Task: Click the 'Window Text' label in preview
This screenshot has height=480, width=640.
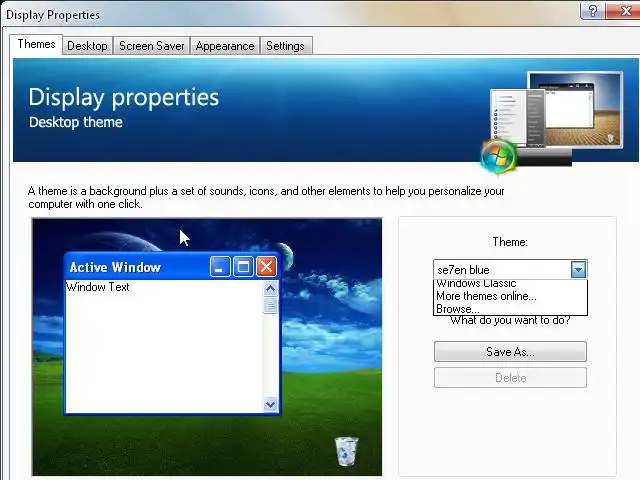Action: pyautogui.click(x=98, y=287)
